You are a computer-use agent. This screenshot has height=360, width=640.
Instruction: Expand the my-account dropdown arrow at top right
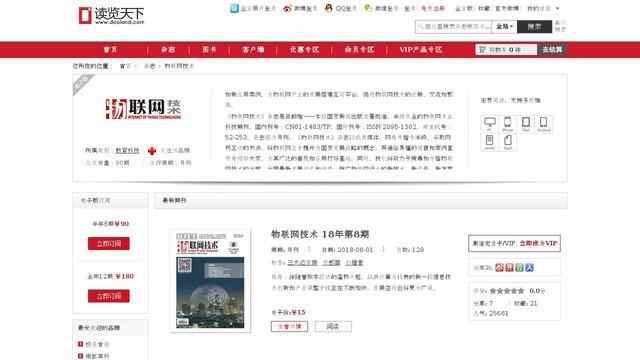(x=557, y=8)
